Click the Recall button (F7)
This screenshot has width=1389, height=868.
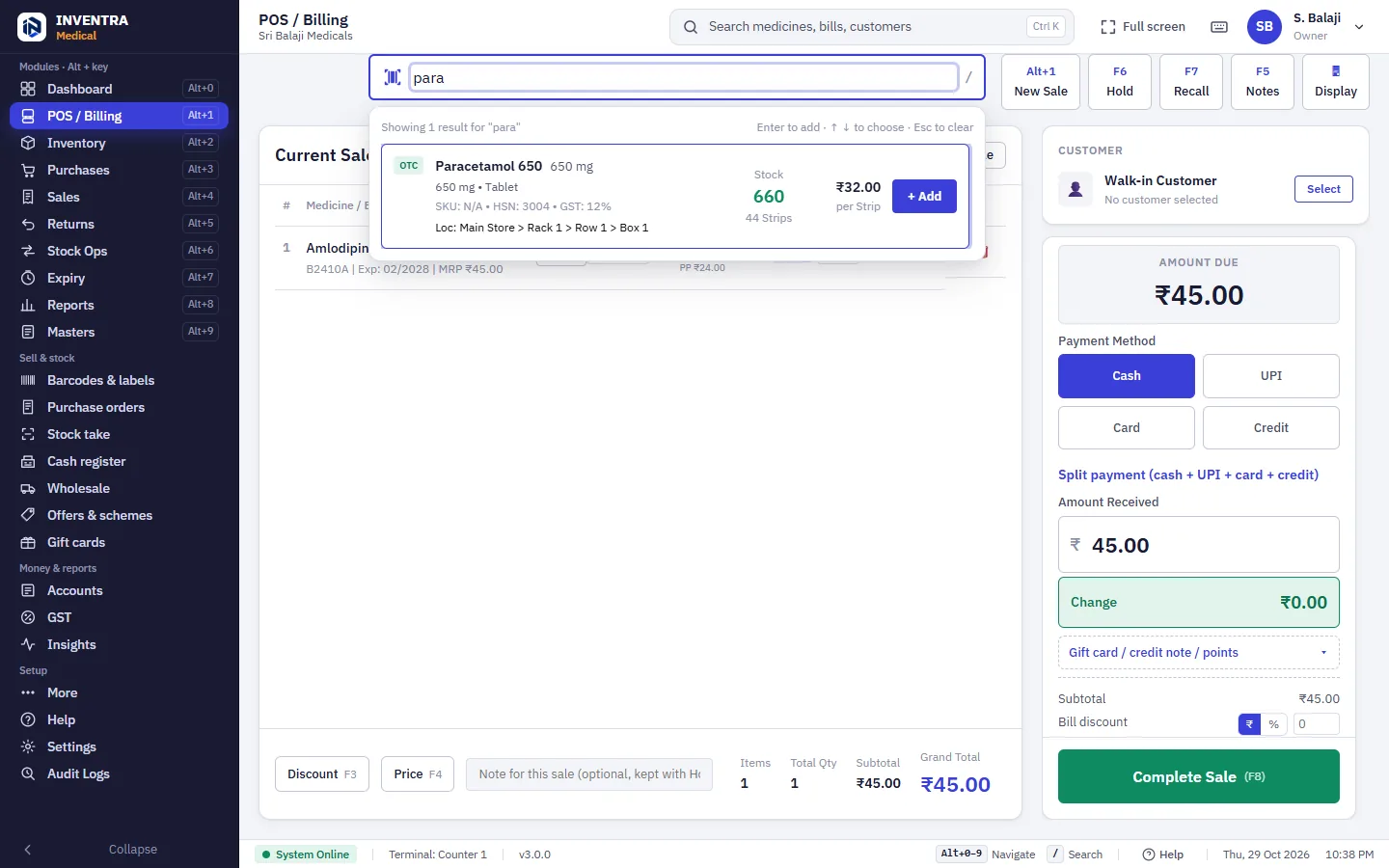click(x=1191, y=82)
